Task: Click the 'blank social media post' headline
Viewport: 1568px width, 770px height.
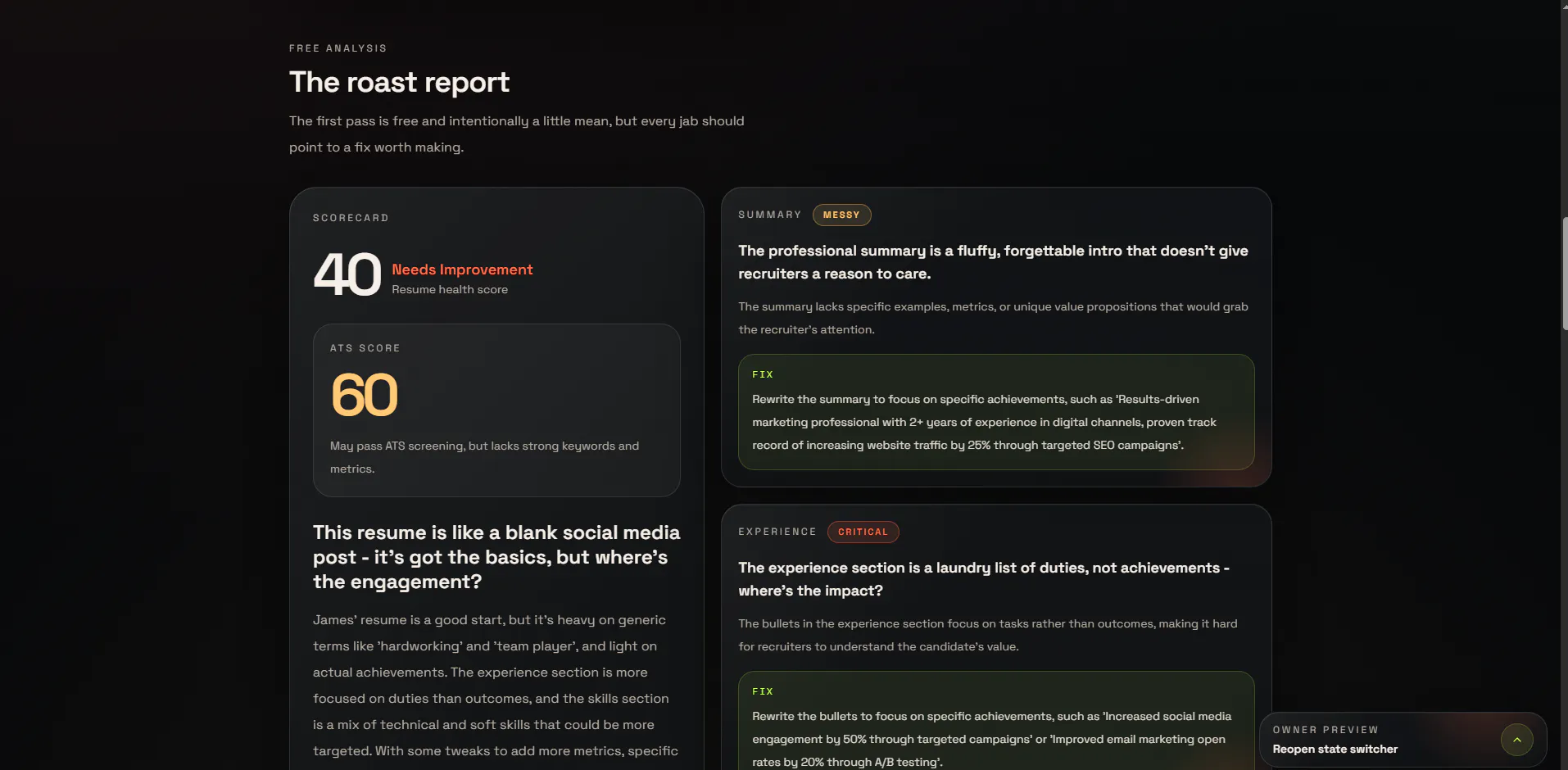Action: pos(496,557)
